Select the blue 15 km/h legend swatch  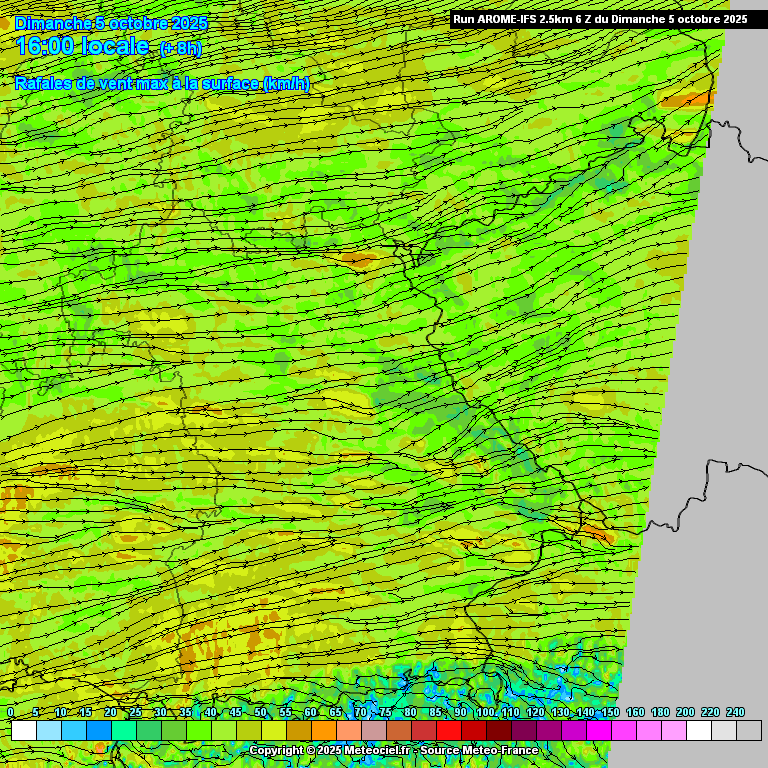[99, 731]
